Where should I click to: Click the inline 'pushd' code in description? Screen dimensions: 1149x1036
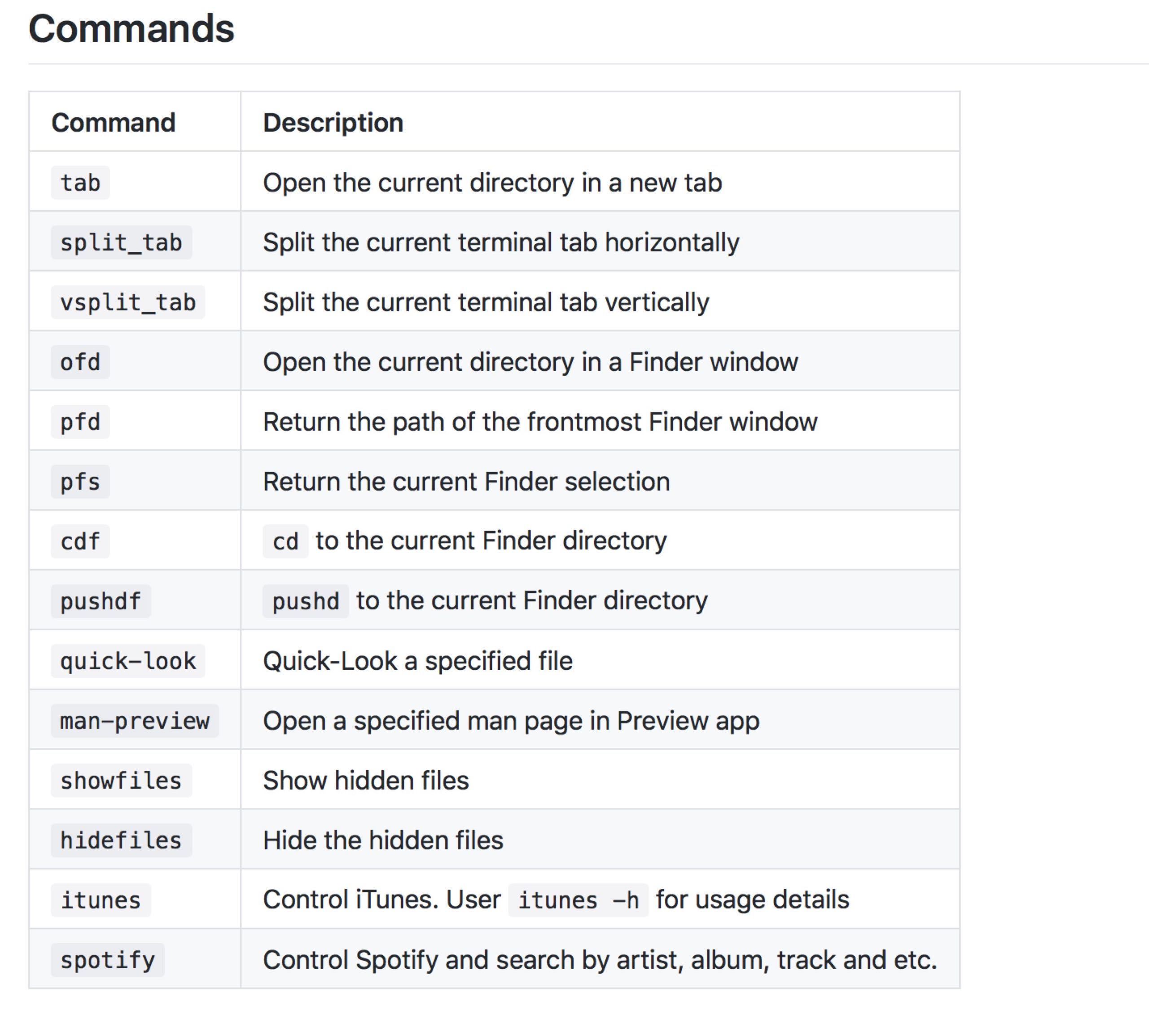(x=306, y=601)
